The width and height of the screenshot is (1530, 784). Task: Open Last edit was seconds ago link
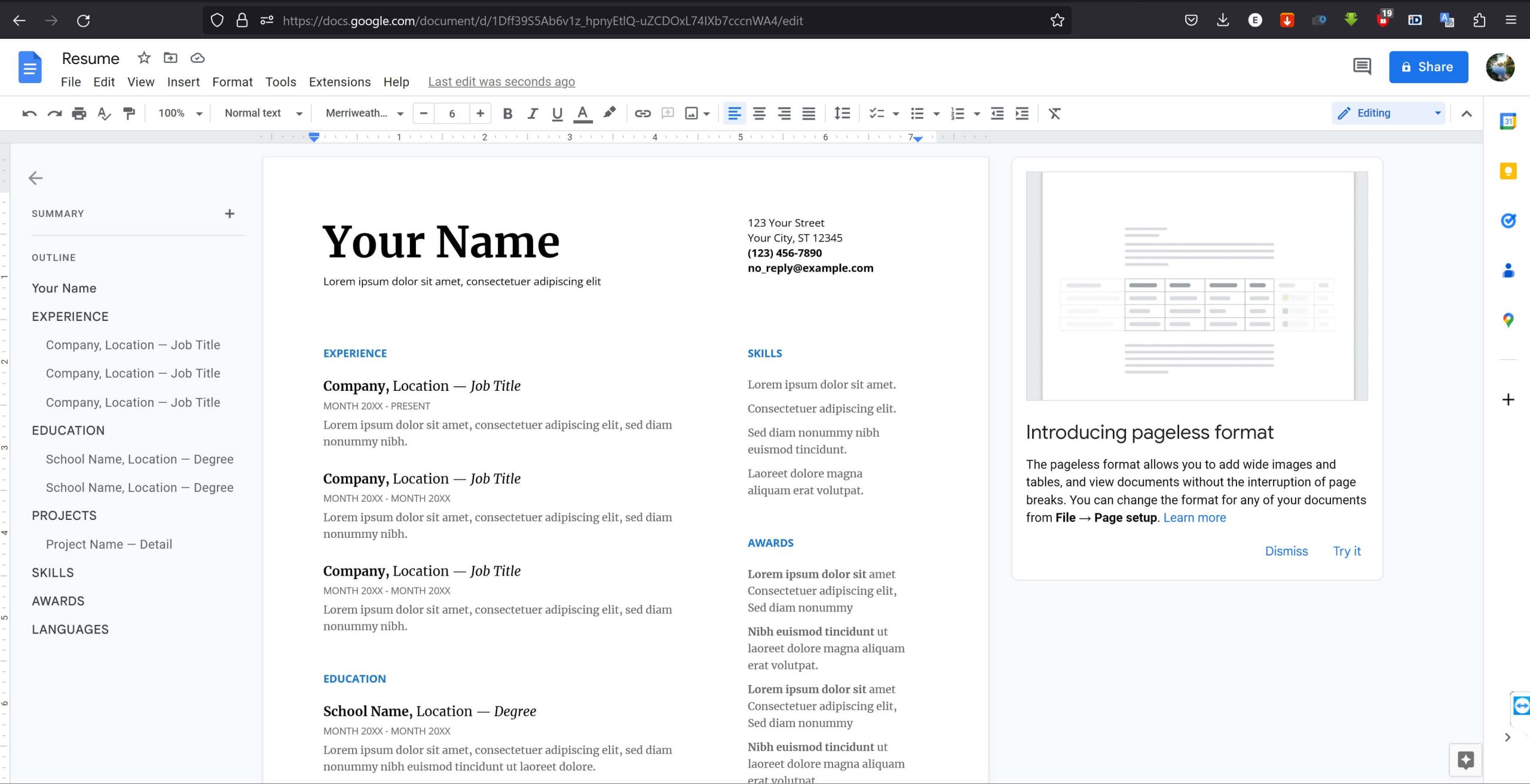pos(501,82)
